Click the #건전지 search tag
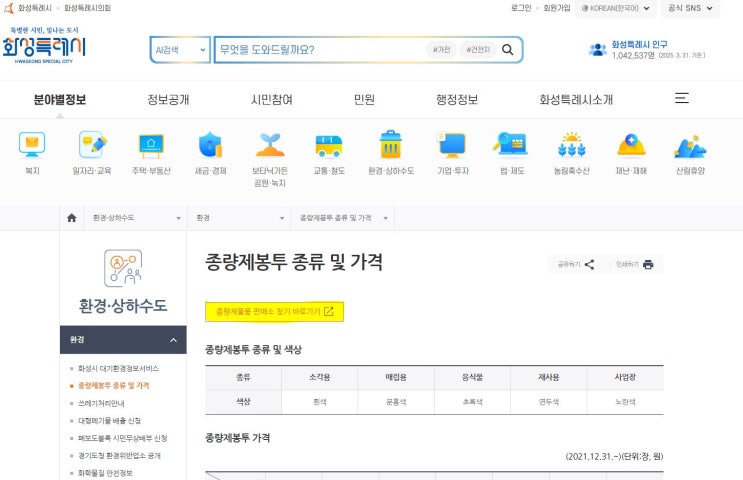Screen dimensions: 743x480 click(478, 50)
